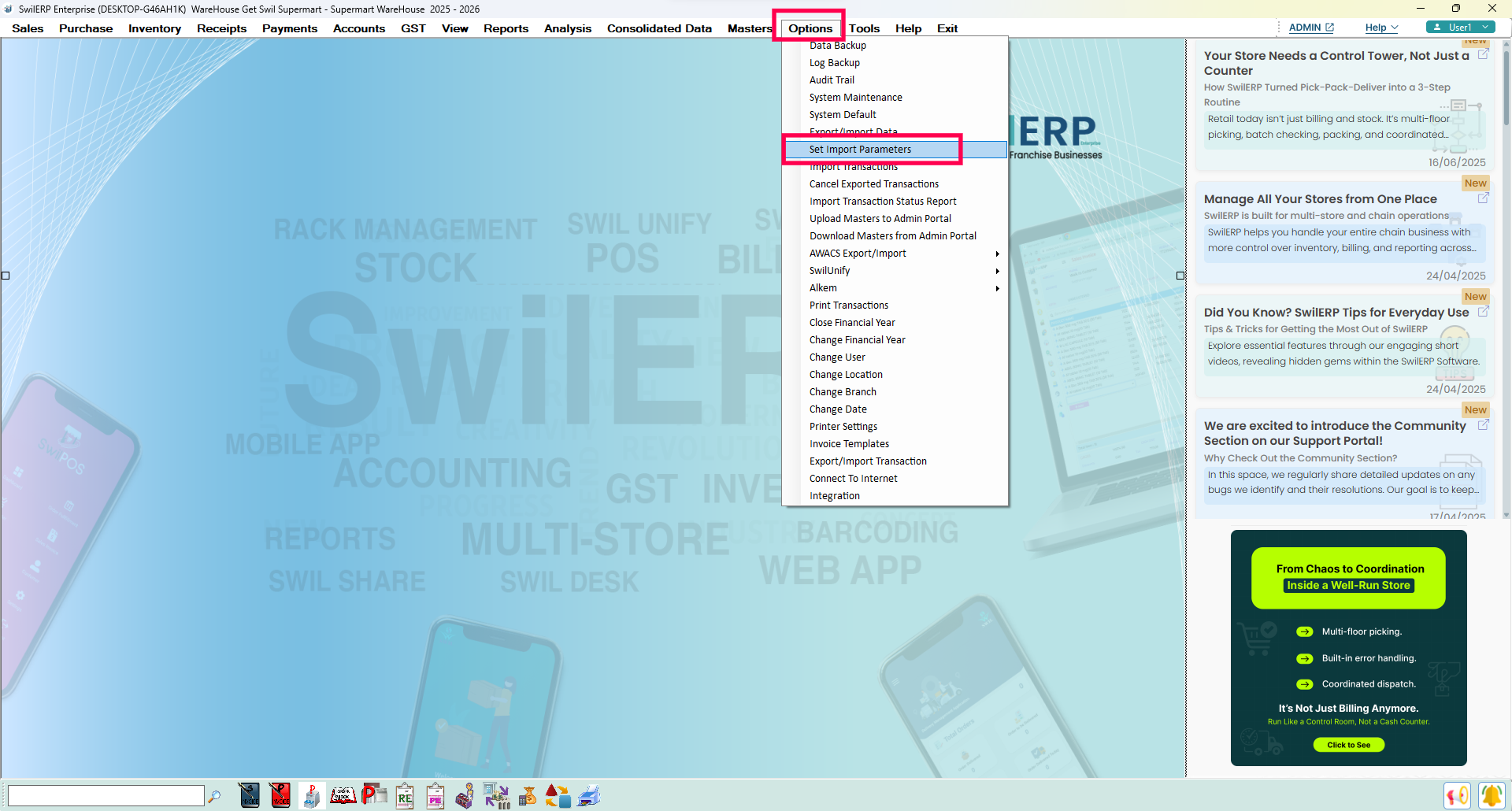Open the Consolidated Data menu
This screenshot has width=1512, height=811.
(659, 28)
